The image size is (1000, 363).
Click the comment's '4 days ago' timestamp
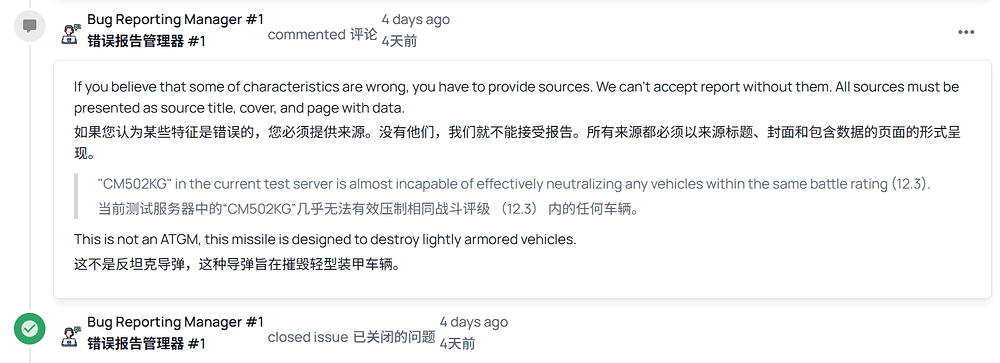tap(415, 20)
